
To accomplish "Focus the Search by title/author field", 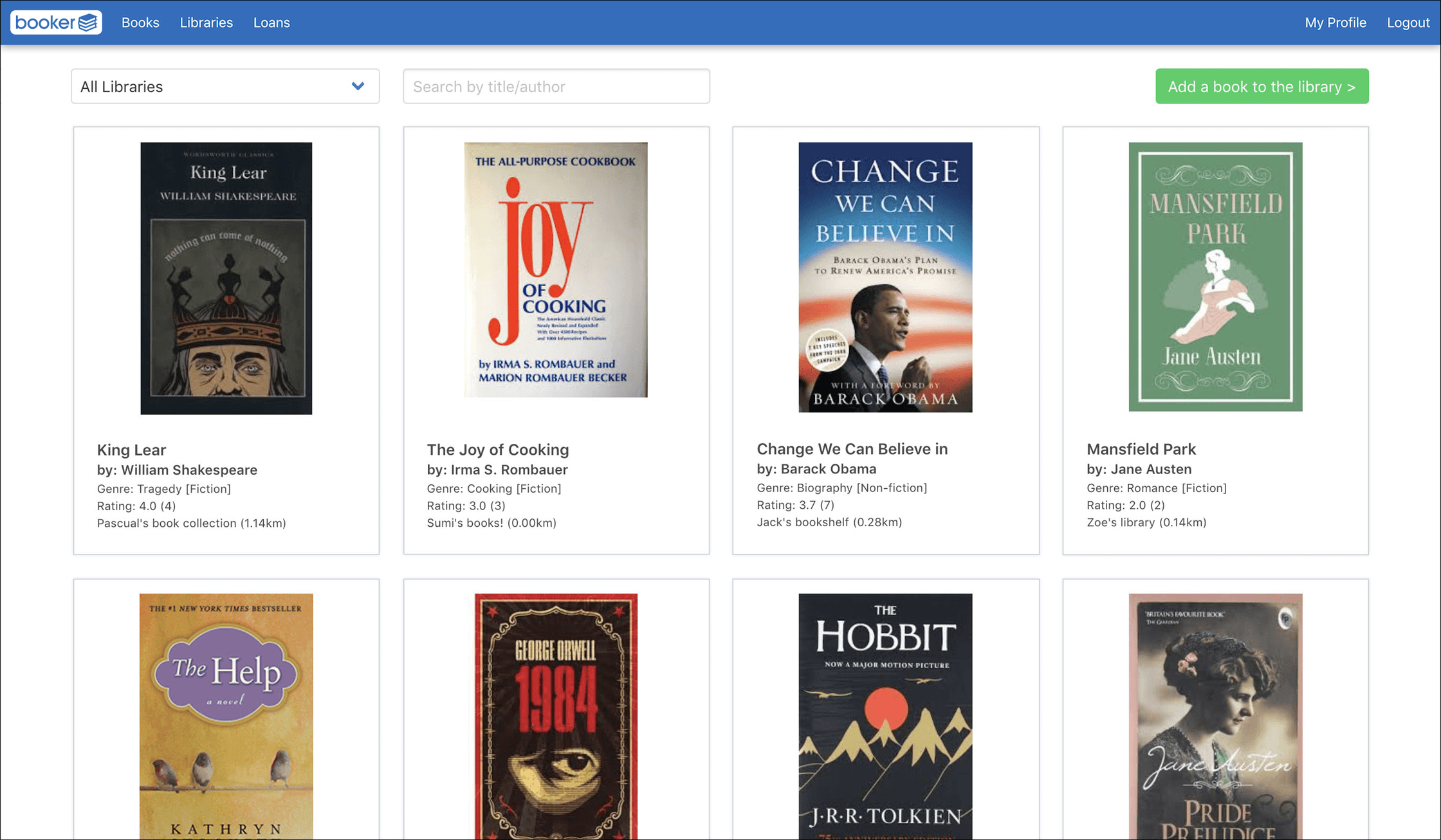I will tap(556, 86).
